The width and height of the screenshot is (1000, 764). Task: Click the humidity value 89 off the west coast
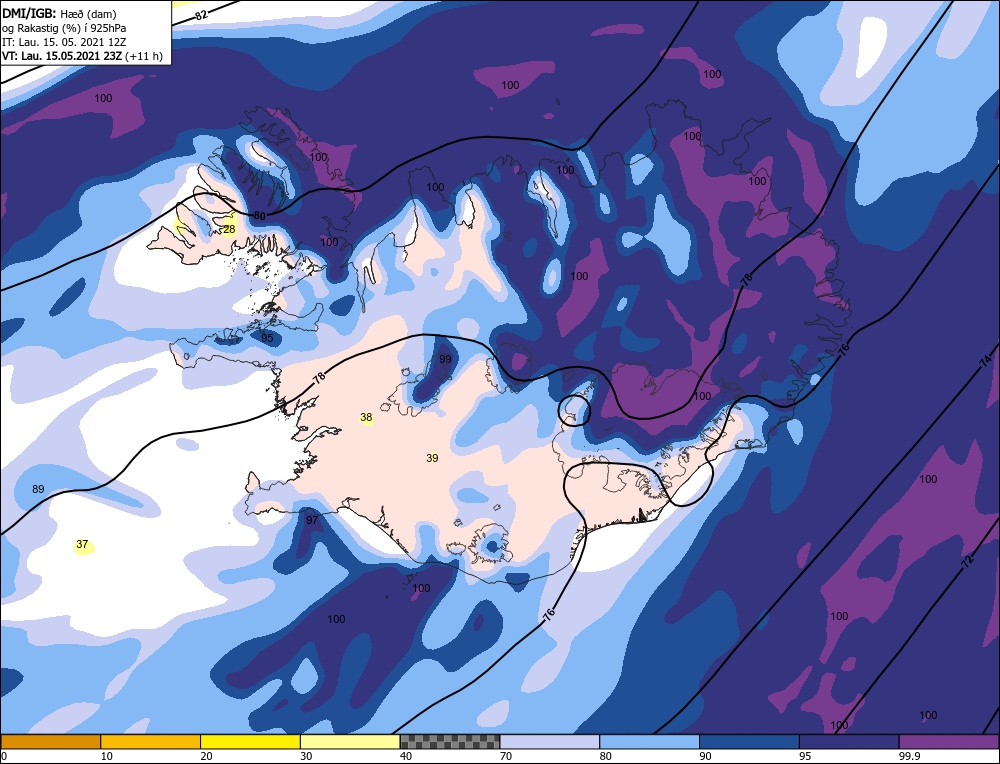coord(38,489)
